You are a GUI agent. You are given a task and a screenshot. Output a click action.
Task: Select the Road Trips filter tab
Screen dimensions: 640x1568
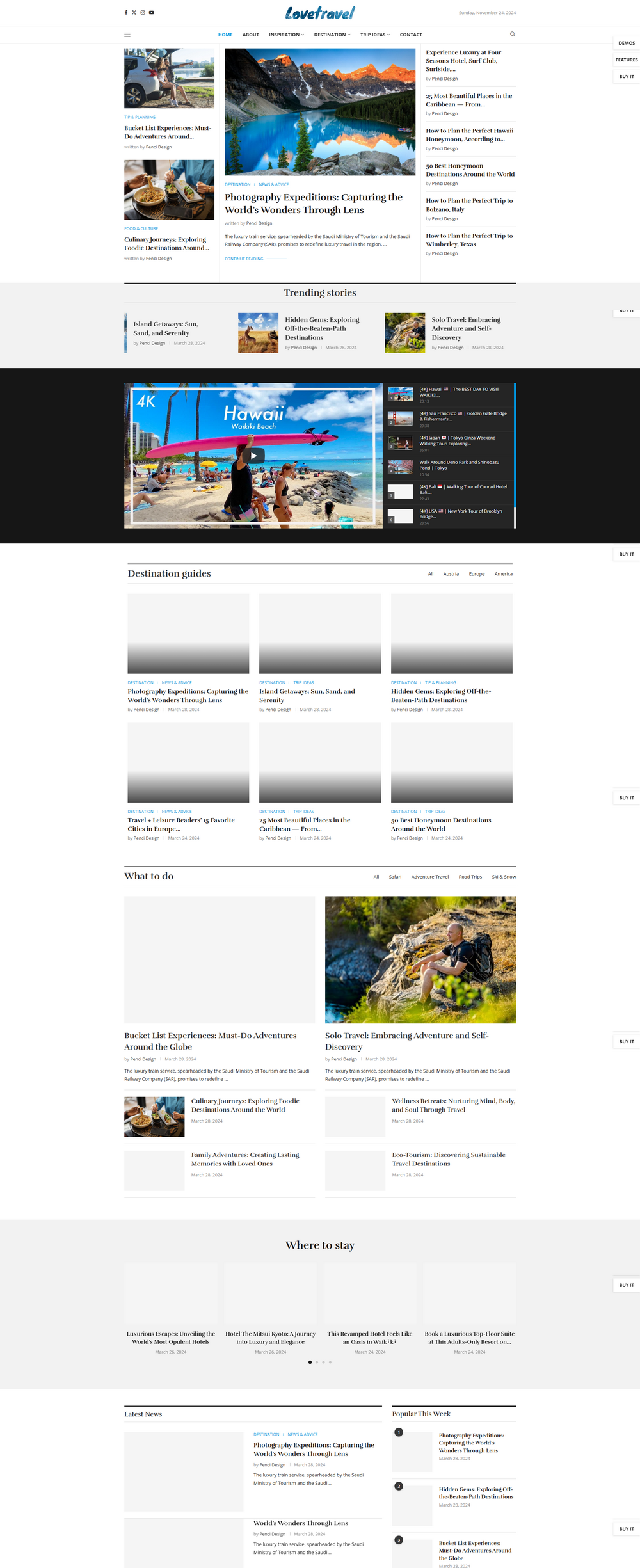click(470, 877)
